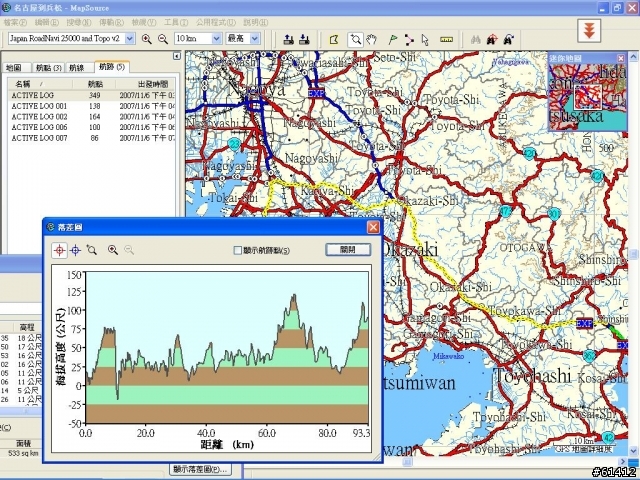
Task: Click the orange double arrow download button
Action: (x=589, y=31)
